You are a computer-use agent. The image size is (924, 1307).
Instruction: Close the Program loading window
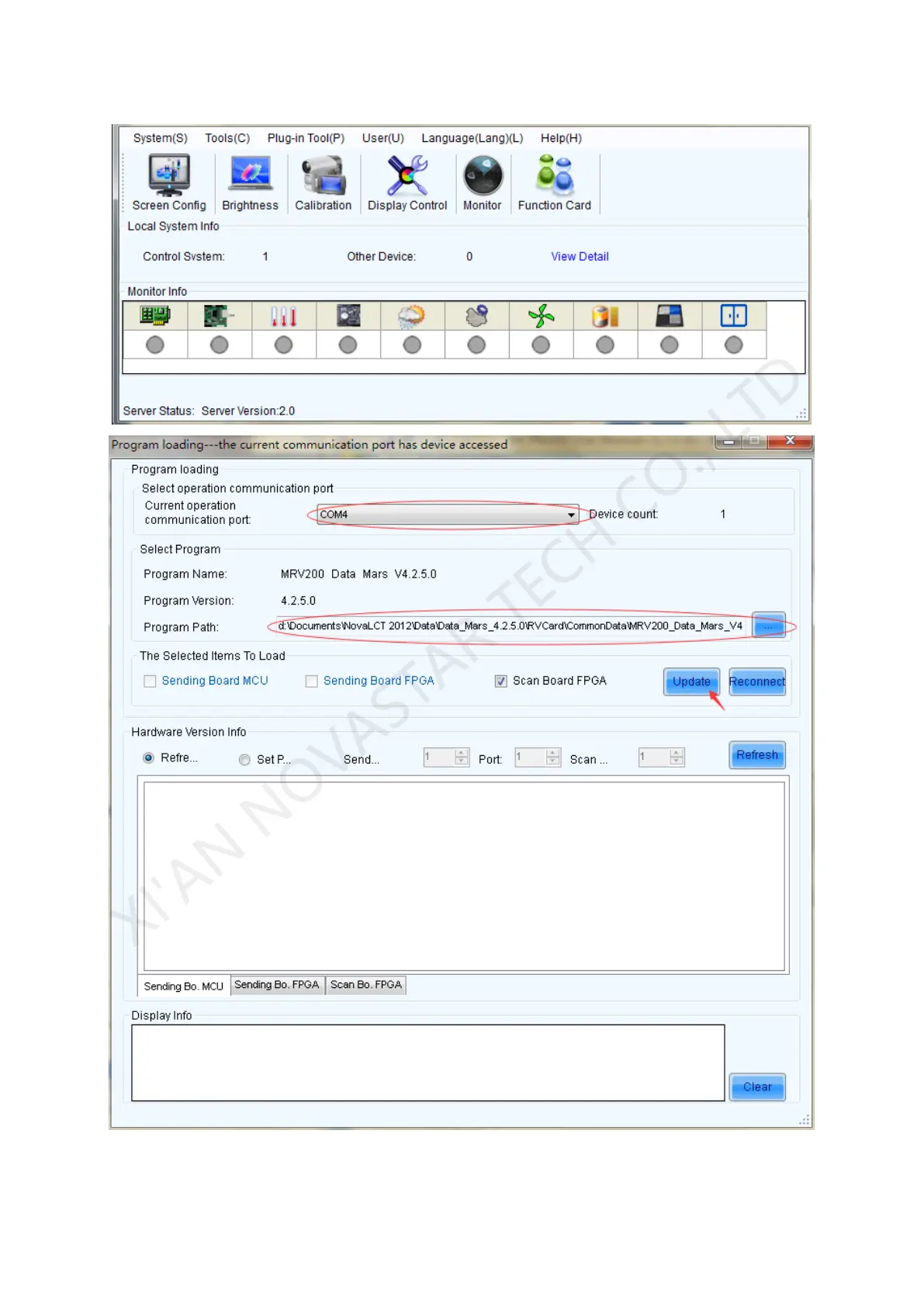click(x=790, y=441)
